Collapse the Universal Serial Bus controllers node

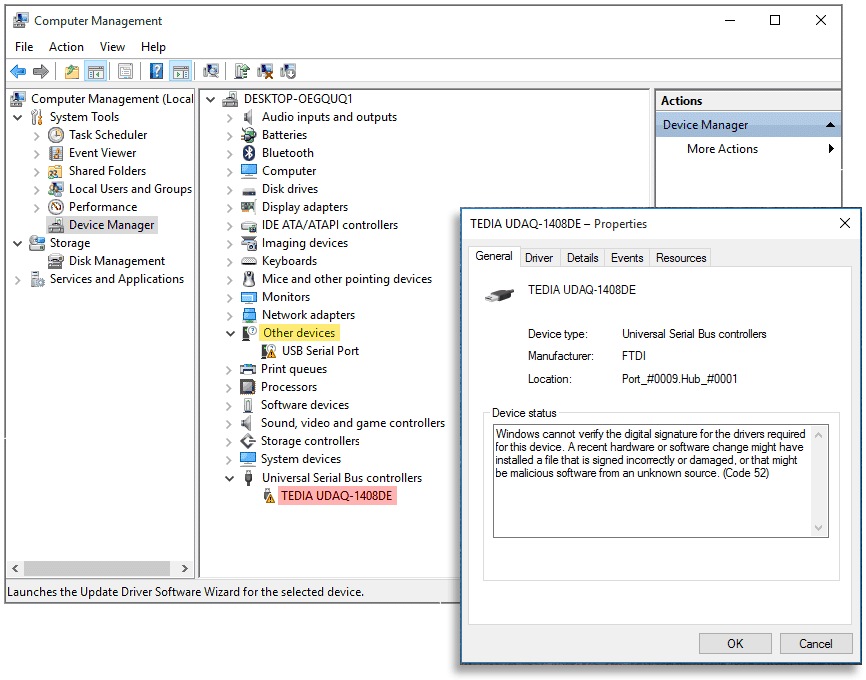[x=230, y=478]
